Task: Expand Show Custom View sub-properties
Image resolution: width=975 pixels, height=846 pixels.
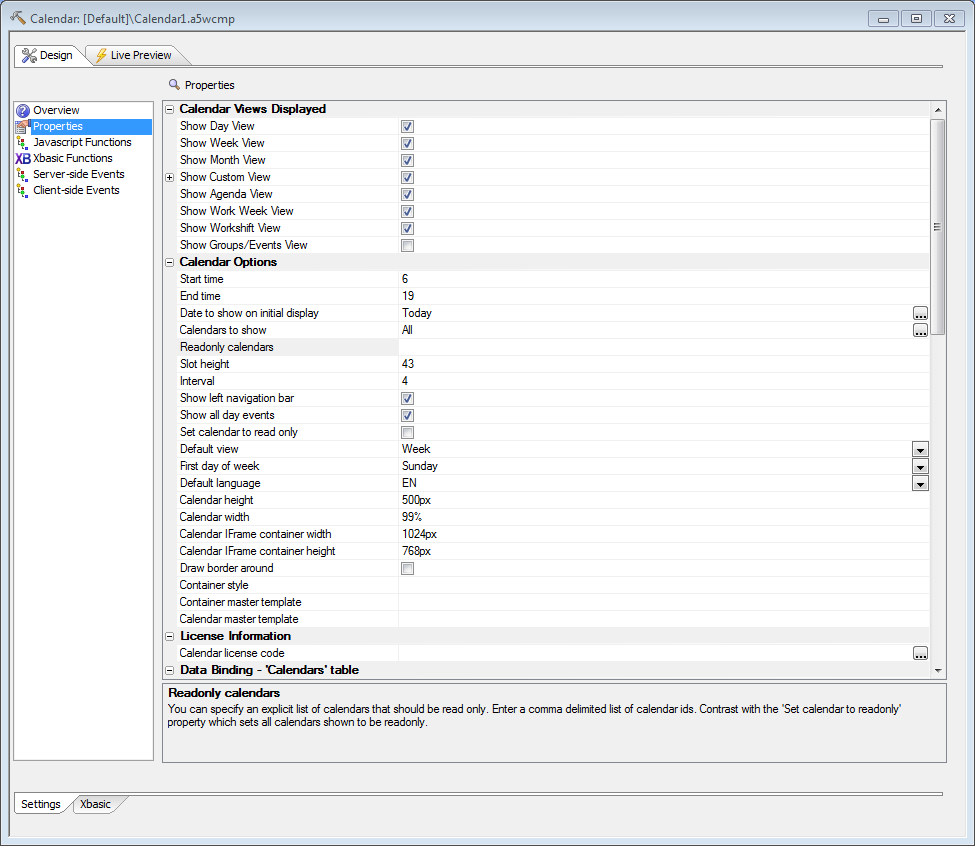Action: click(169, 177)
